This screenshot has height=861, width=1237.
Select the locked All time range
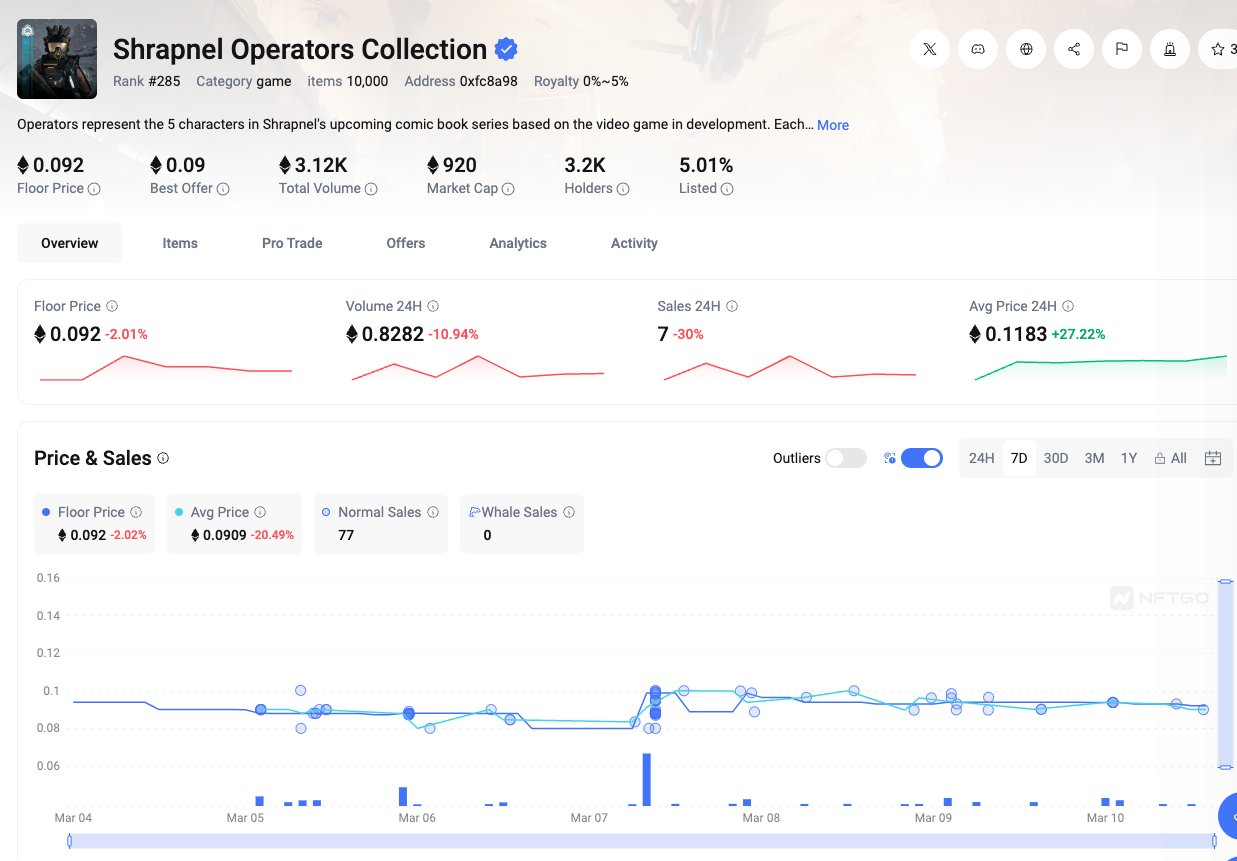point(1170,458)
